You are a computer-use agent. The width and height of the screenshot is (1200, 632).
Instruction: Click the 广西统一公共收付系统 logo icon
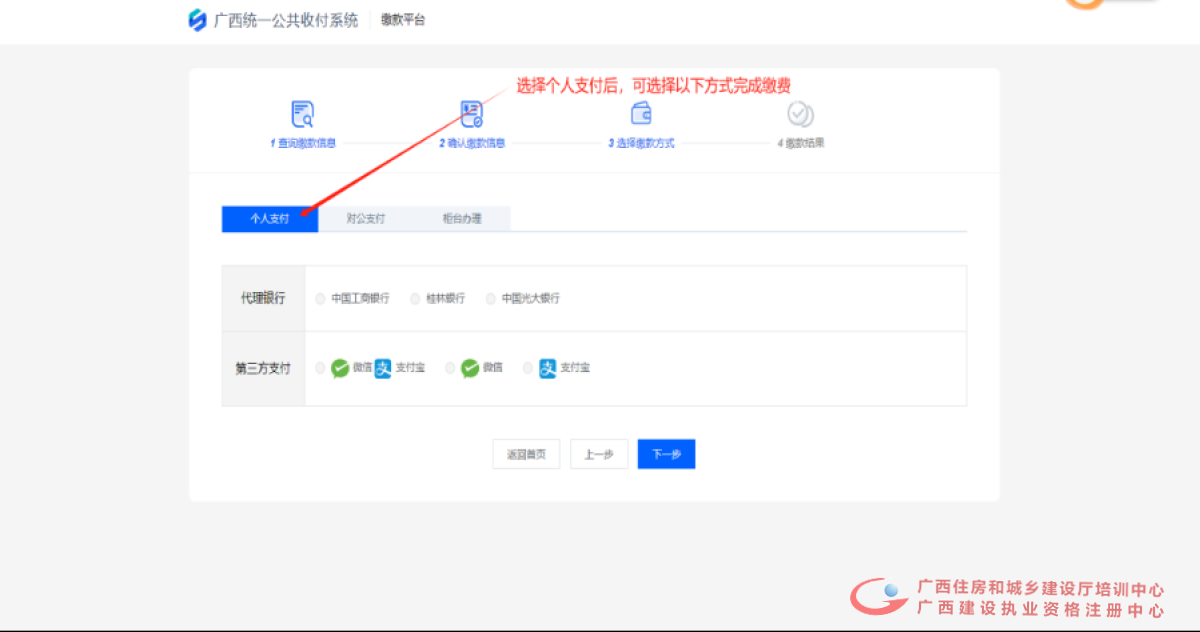pyautogui.click(x=197, y=20)
